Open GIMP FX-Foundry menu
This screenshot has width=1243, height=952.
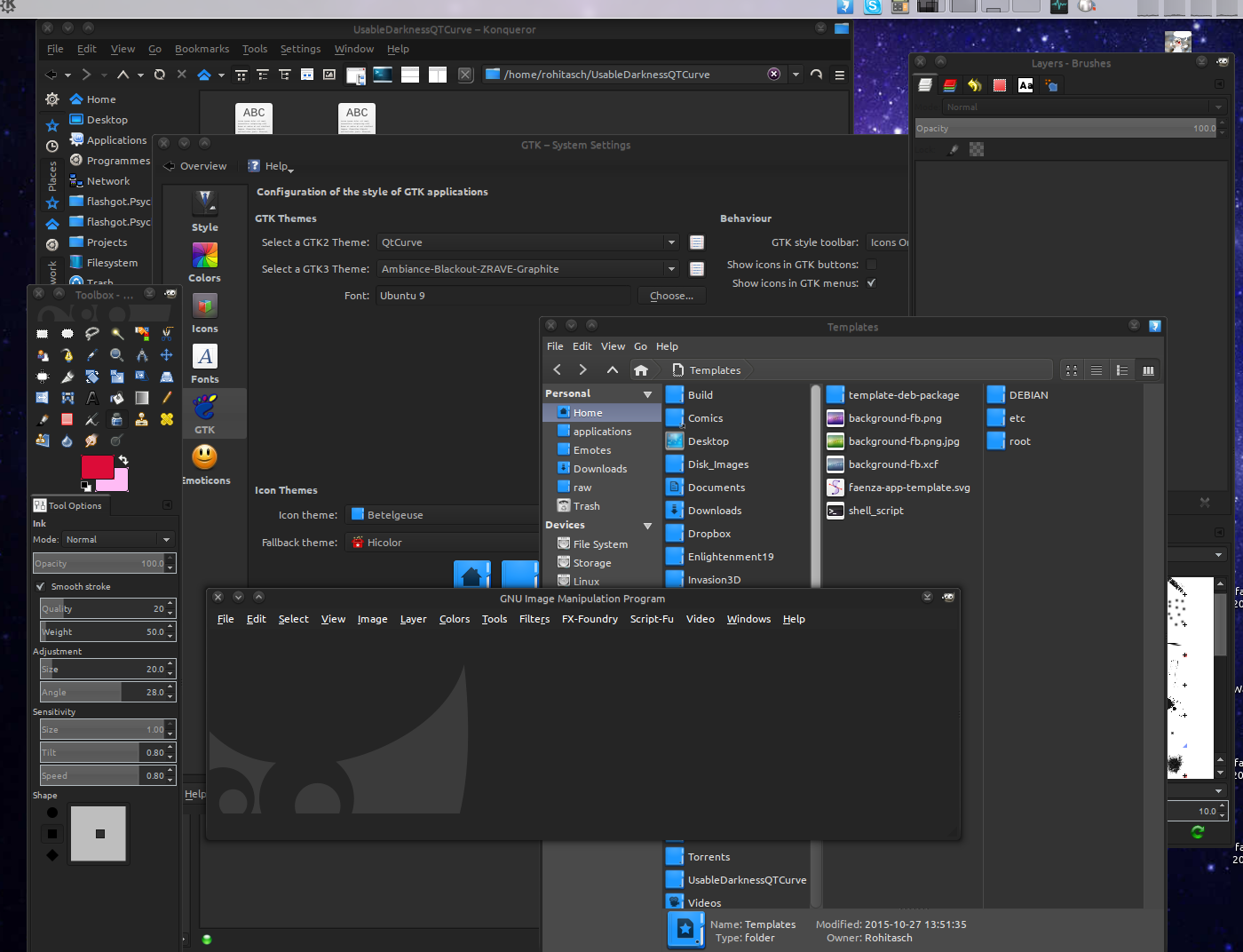click(590, 619)
